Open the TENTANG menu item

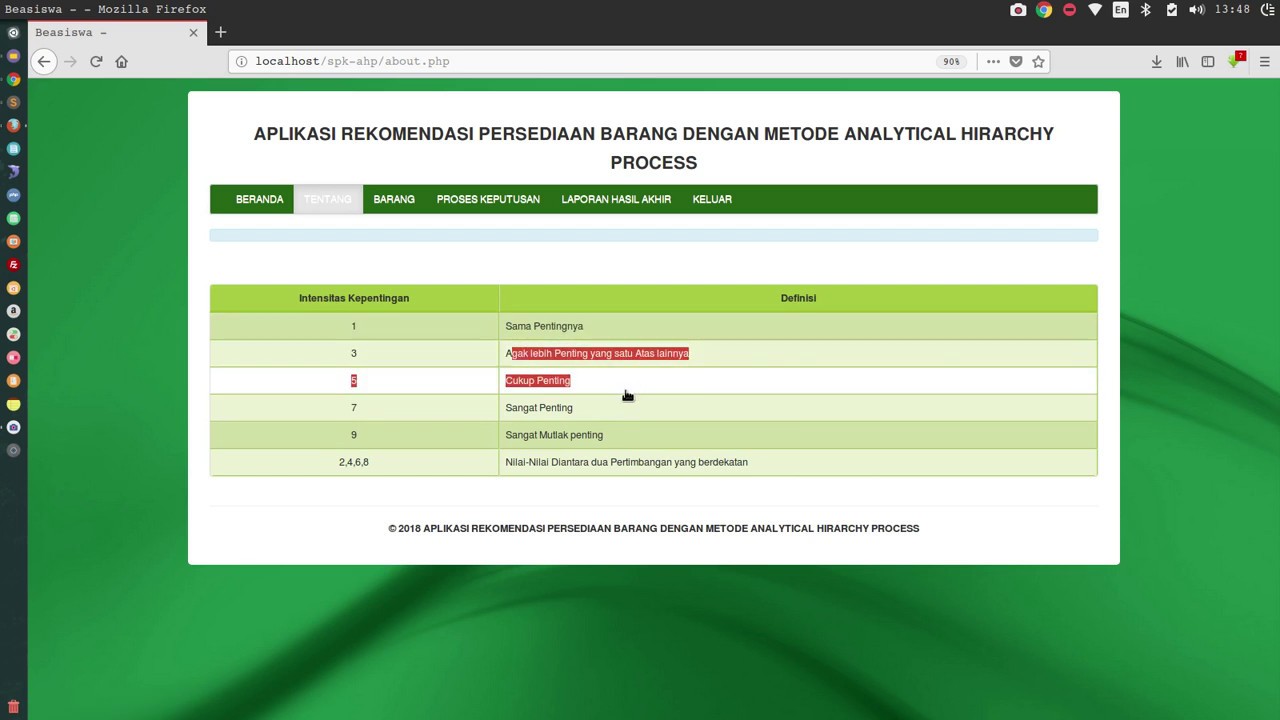click(328, 199)
